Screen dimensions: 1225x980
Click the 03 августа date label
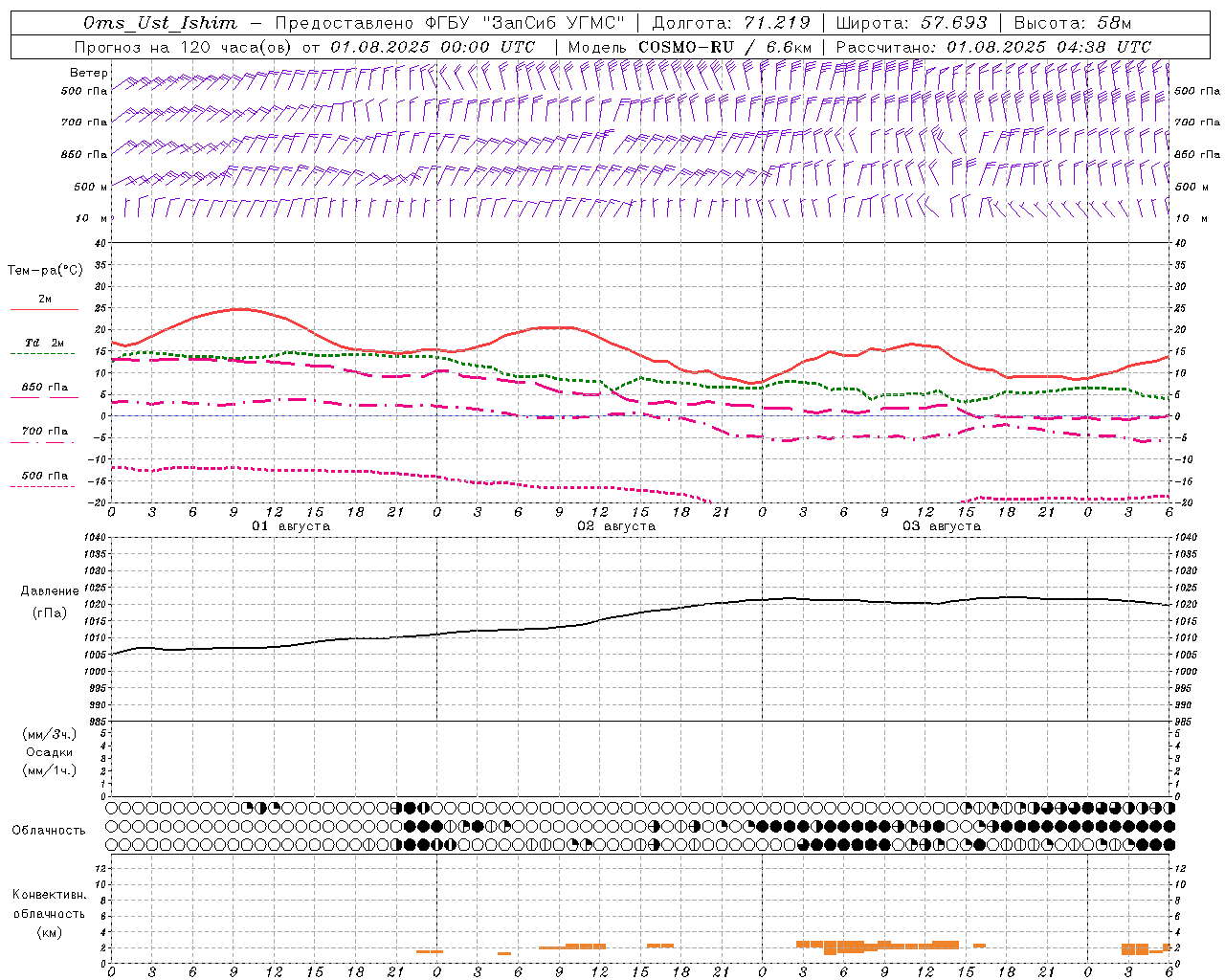point(942,526)
